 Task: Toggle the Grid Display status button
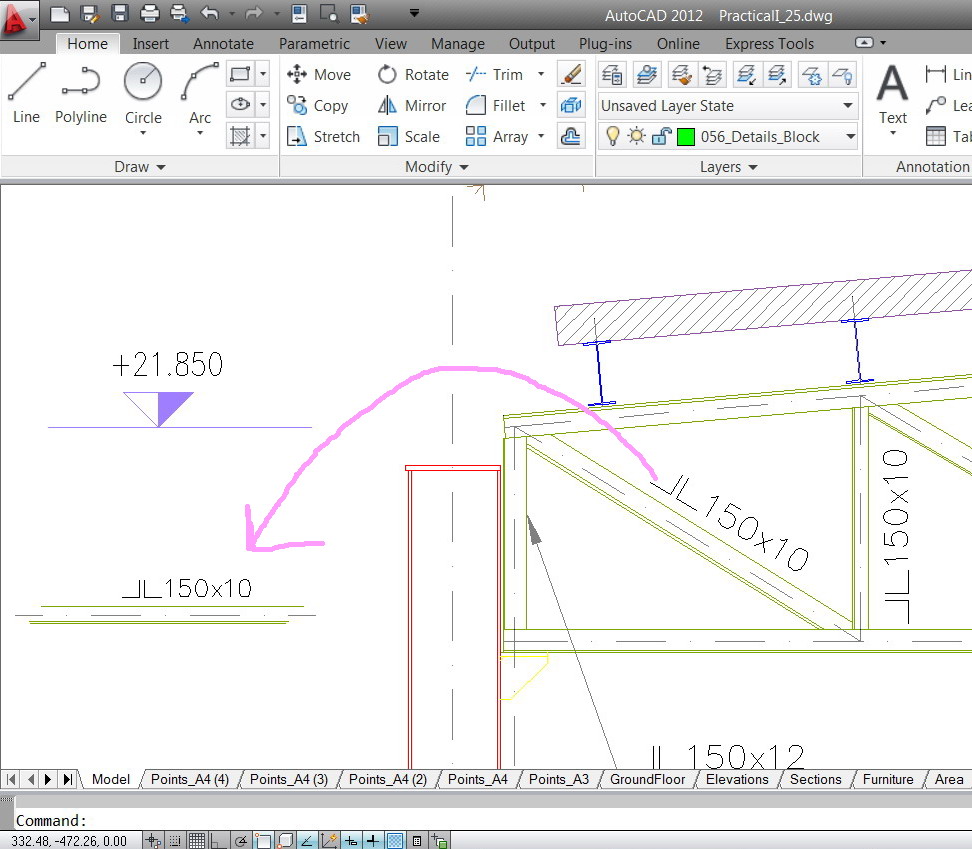(x=197, y=841)
